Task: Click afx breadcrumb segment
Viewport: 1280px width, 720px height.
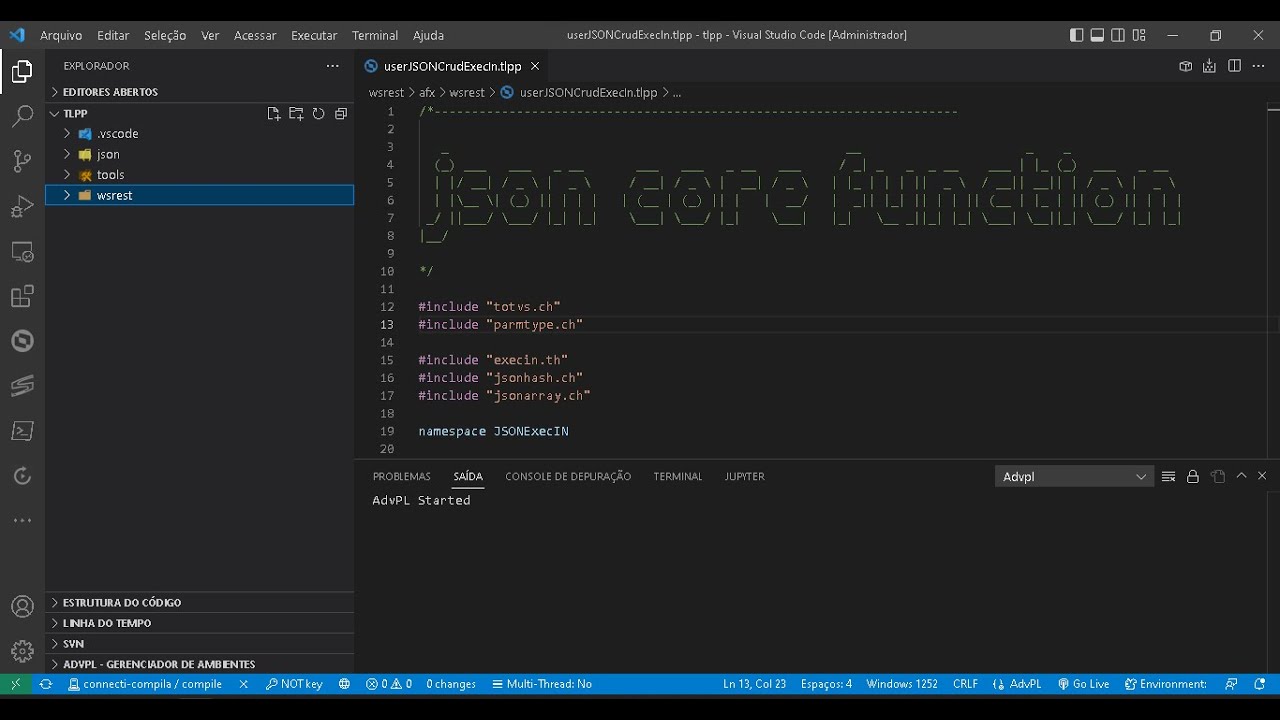Action: (427, 93)
